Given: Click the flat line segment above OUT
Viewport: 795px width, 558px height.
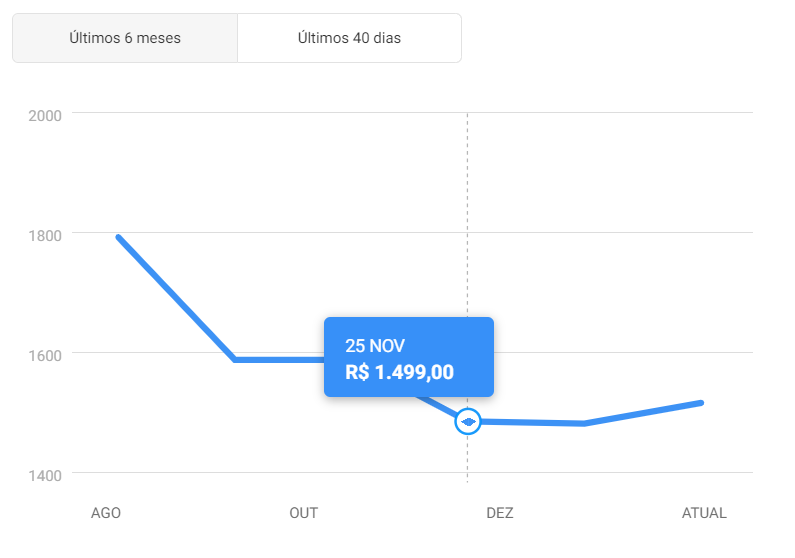Looking at the screenshot, I should [x=279, y=360].
